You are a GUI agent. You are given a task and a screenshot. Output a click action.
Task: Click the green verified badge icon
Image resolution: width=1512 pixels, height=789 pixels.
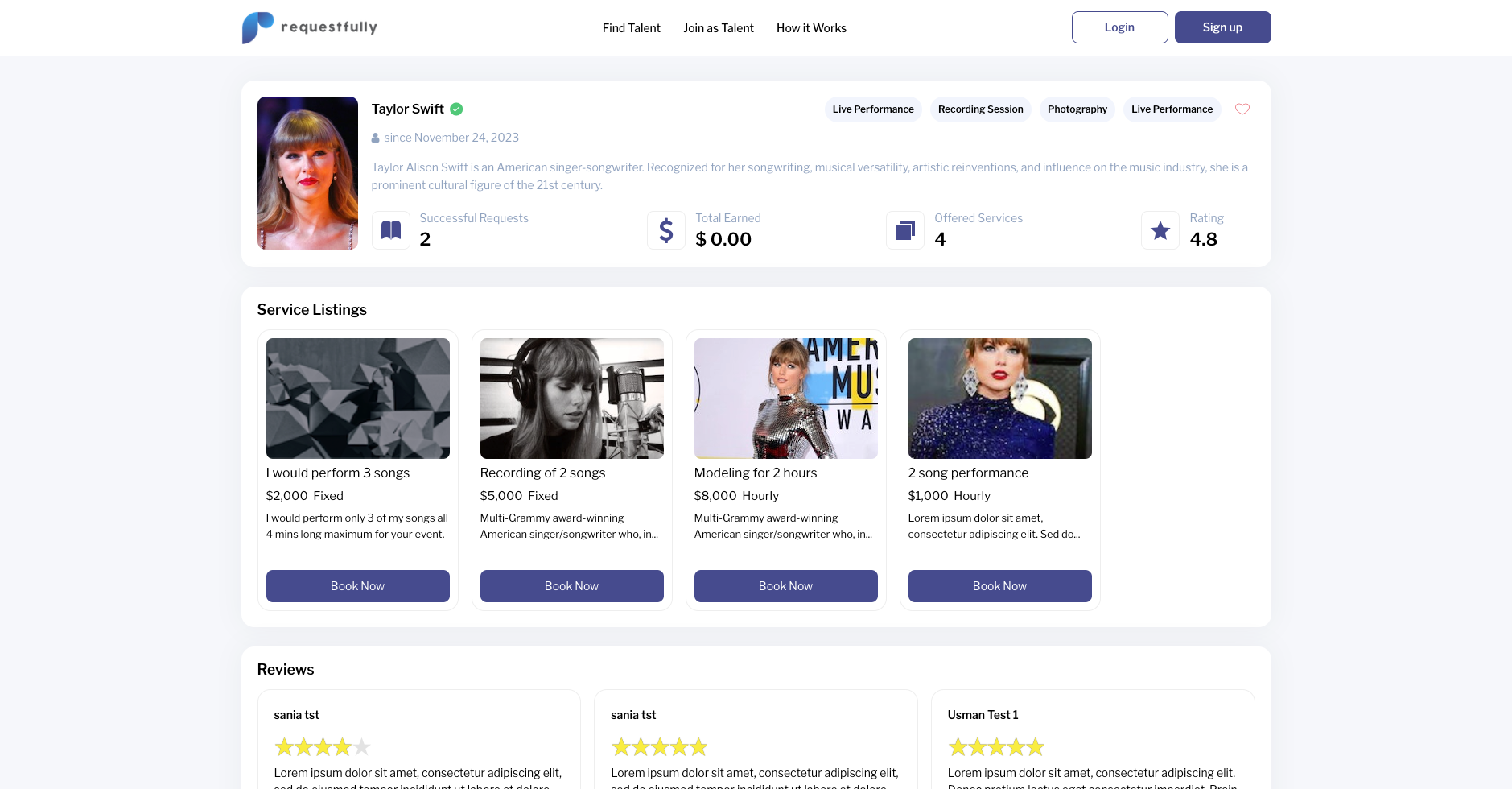point(456,109)
